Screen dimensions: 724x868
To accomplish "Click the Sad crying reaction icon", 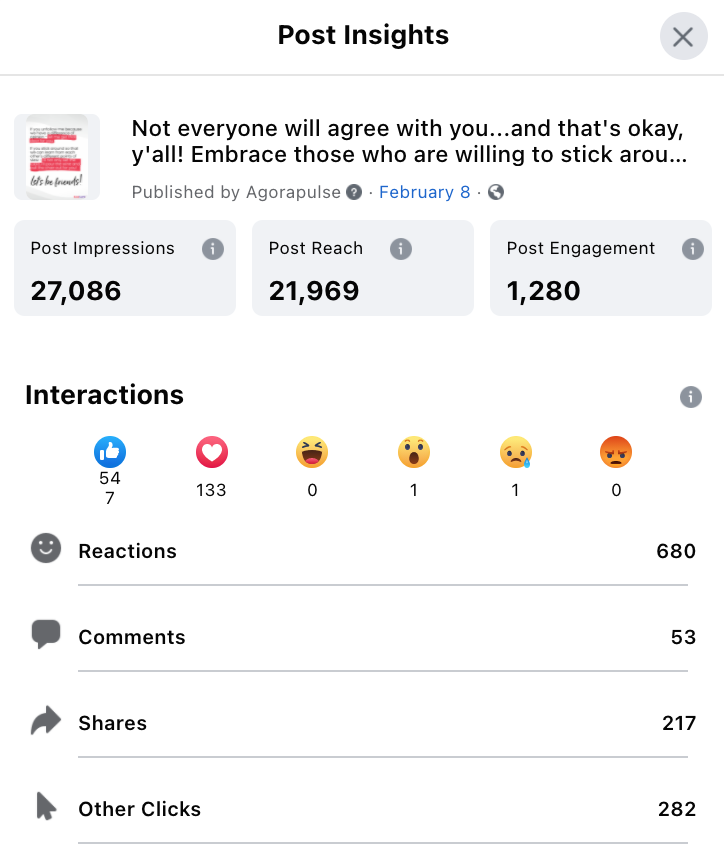I will pos(515,452).
